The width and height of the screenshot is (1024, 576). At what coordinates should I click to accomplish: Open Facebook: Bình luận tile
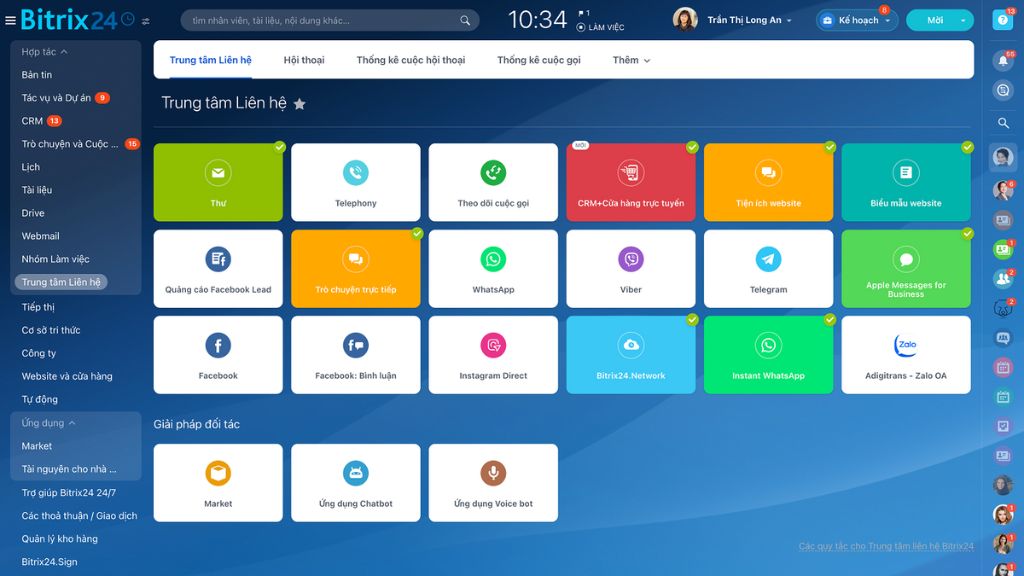(x=356, y=355)
